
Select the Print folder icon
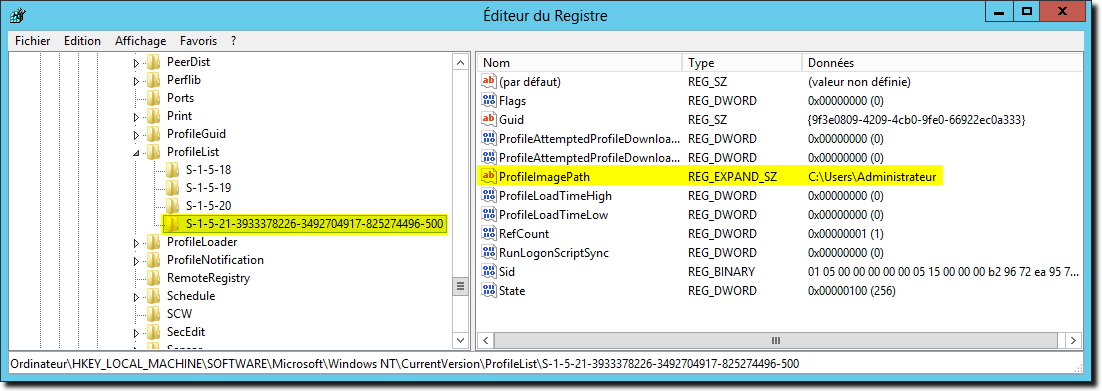pyautogui.click(x=153, y=116)
